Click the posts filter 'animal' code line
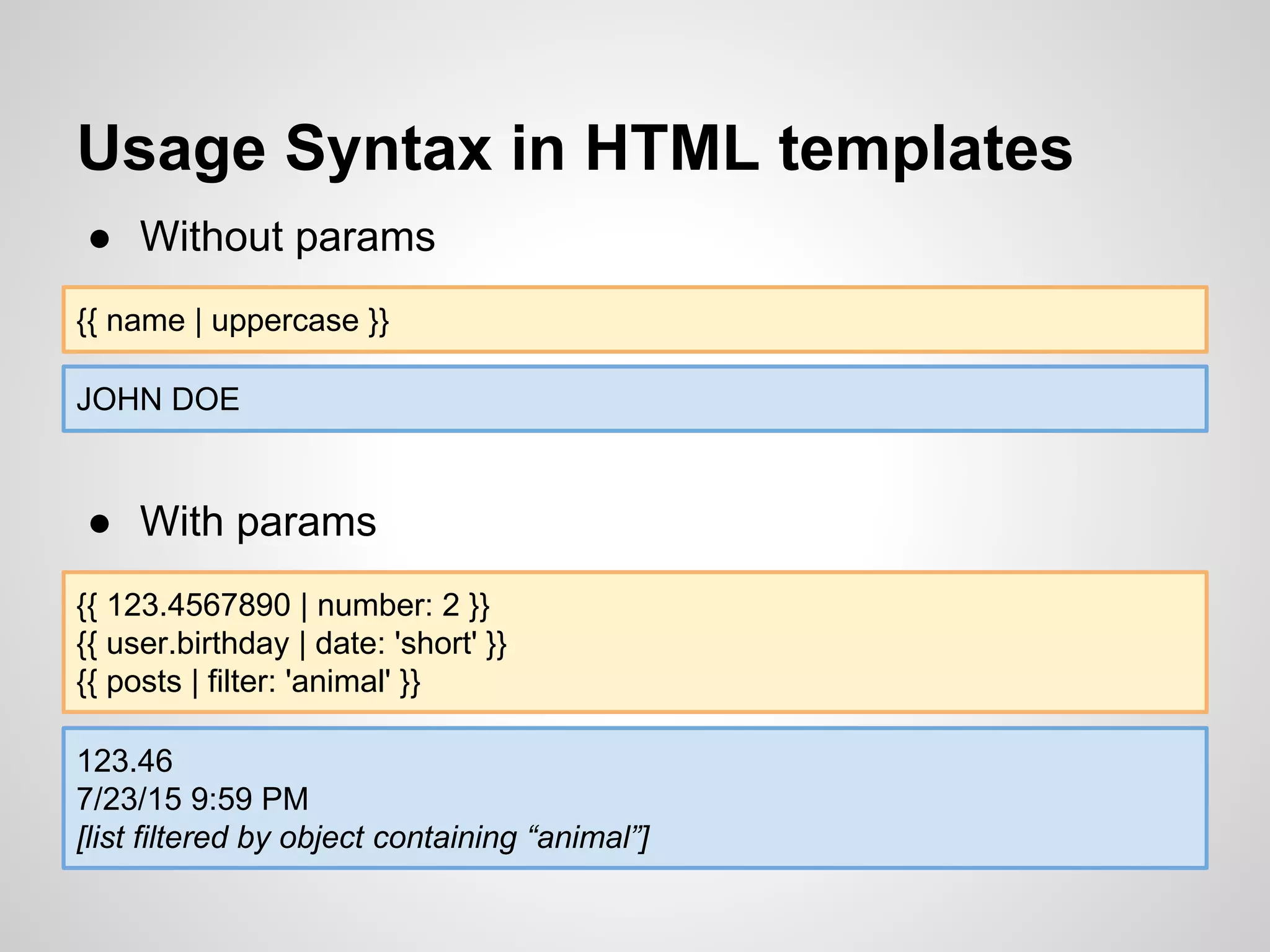This screenshot has width=1270, height=952. [249, 682]
